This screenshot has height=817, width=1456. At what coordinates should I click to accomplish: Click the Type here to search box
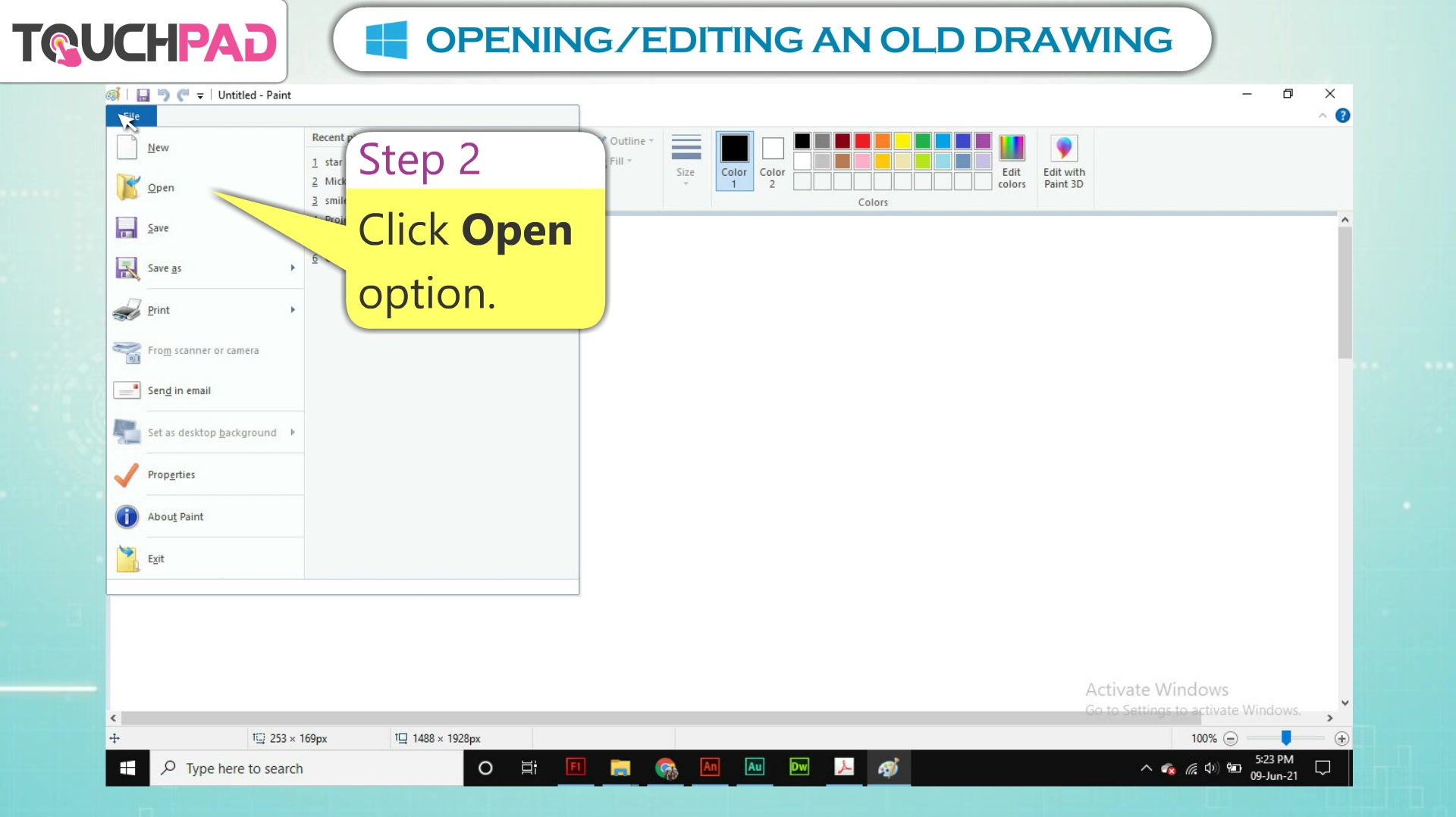[x=307, y=768]
